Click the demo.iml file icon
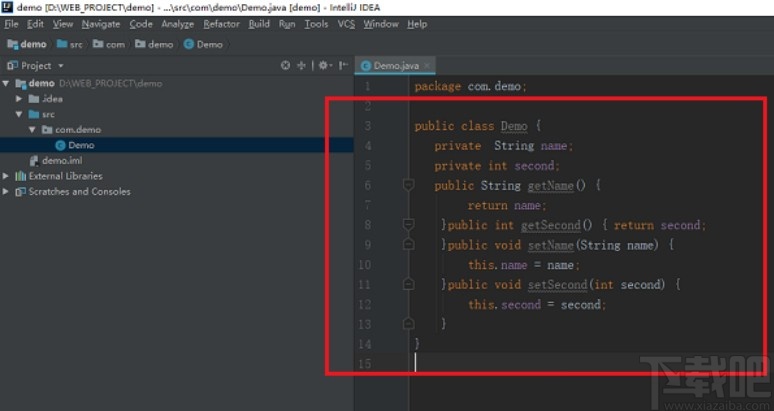Screen dimensions: 774x411 tap(34, 161)
